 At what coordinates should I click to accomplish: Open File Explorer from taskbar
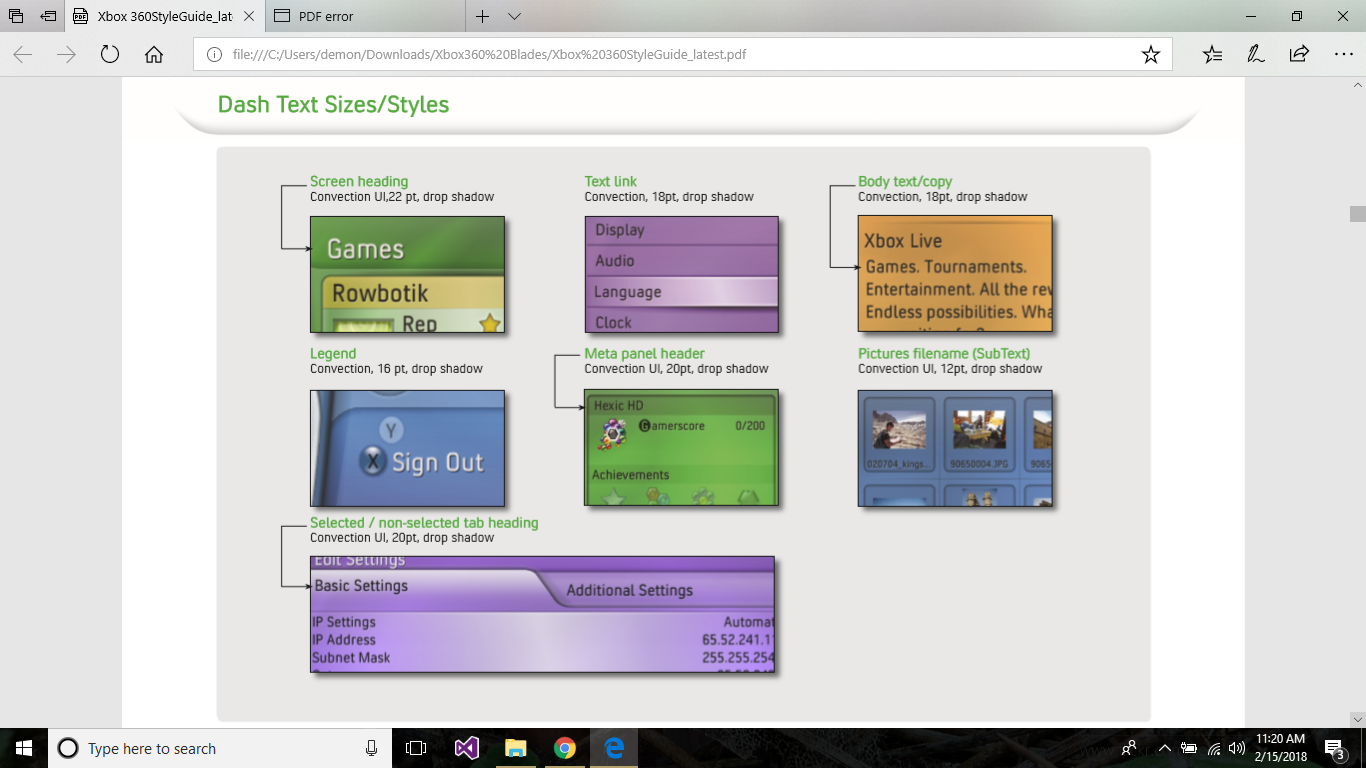click(515, 748)
